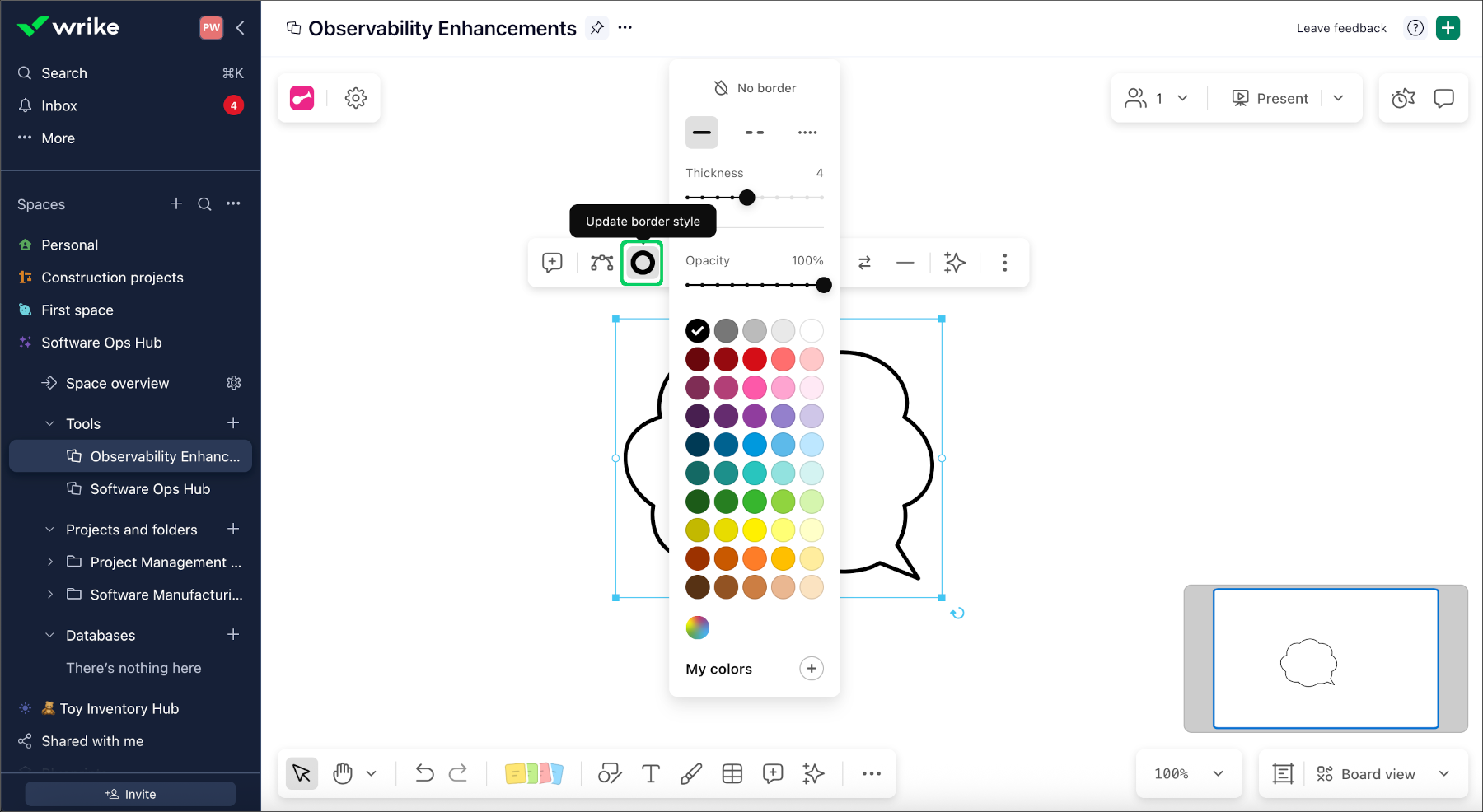Select the dashed border style
The height and width of the screenshot is (812, 1483).
tap(754, 132)
